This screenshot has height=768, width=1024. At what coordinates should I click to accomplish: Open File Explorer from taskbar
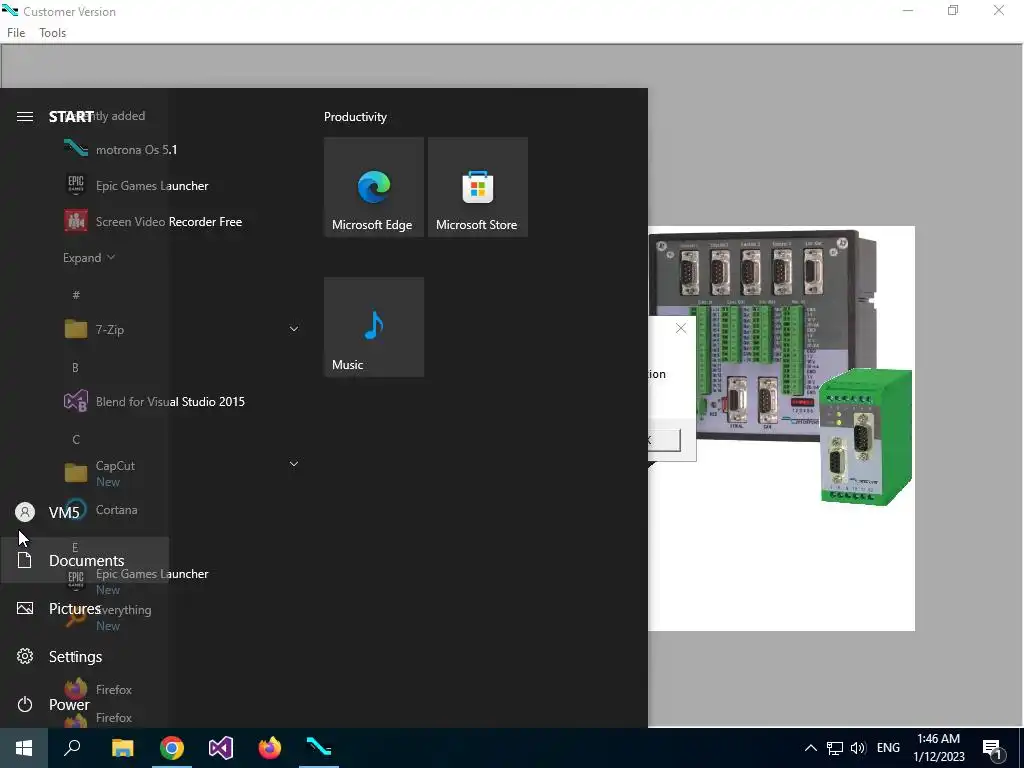click(122, 748)
